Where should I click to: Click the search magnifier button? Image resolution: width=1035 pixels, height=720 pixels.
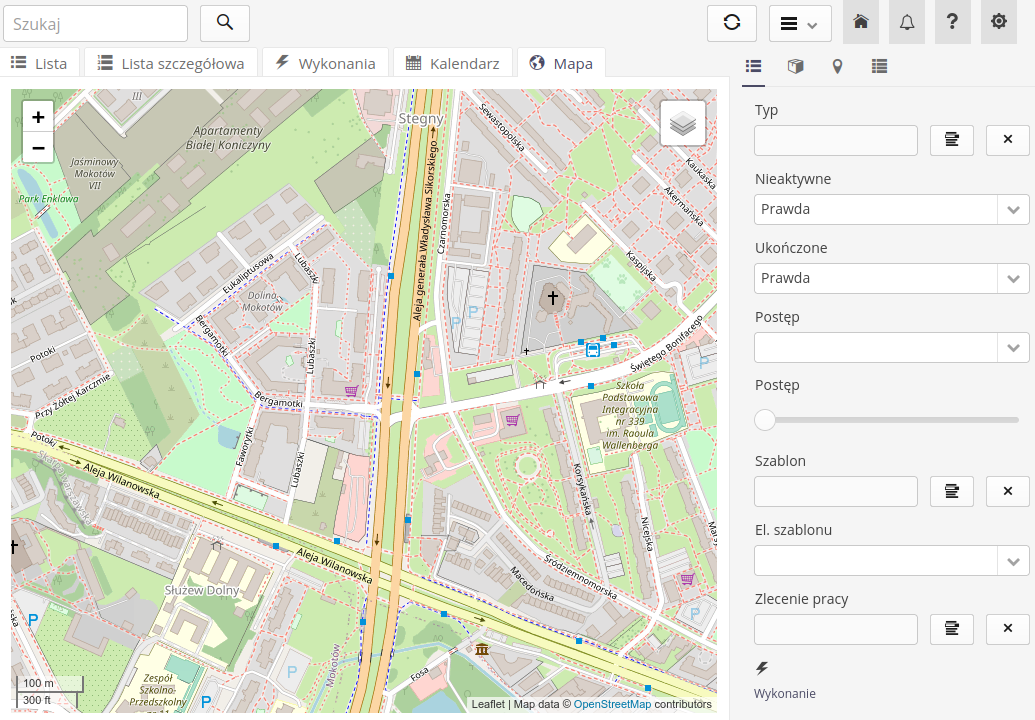[224, 23]
